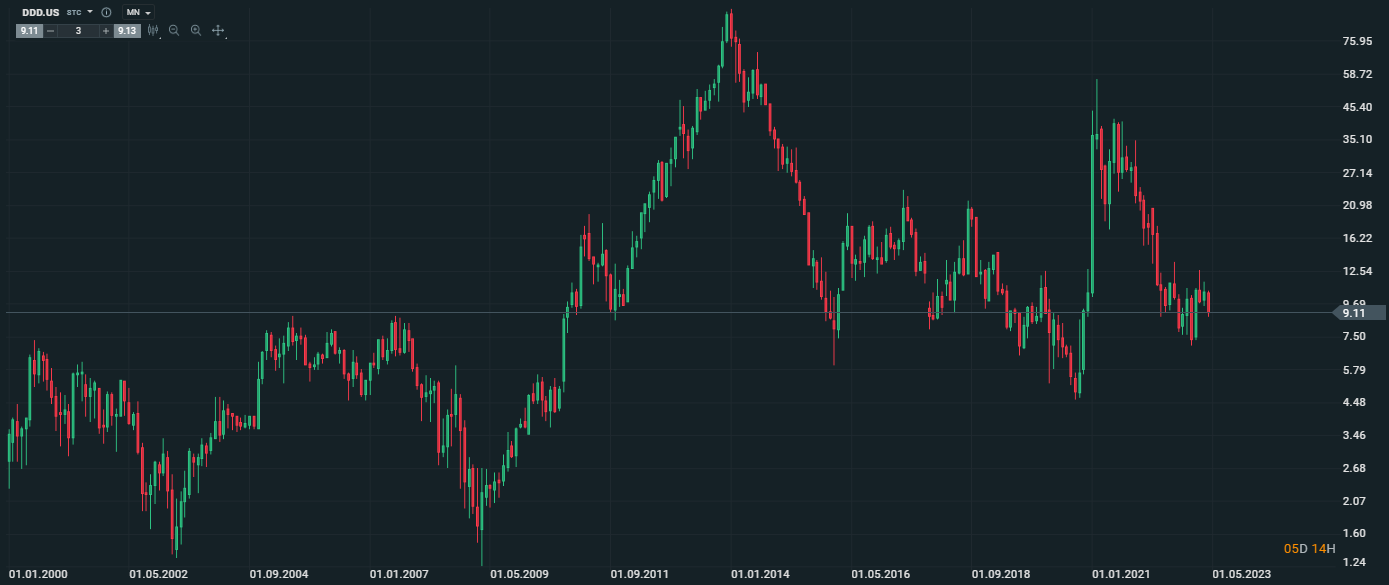
Task: Open instrument info for DDD.US
Action: pyautogui.click(x=106, y=12)
